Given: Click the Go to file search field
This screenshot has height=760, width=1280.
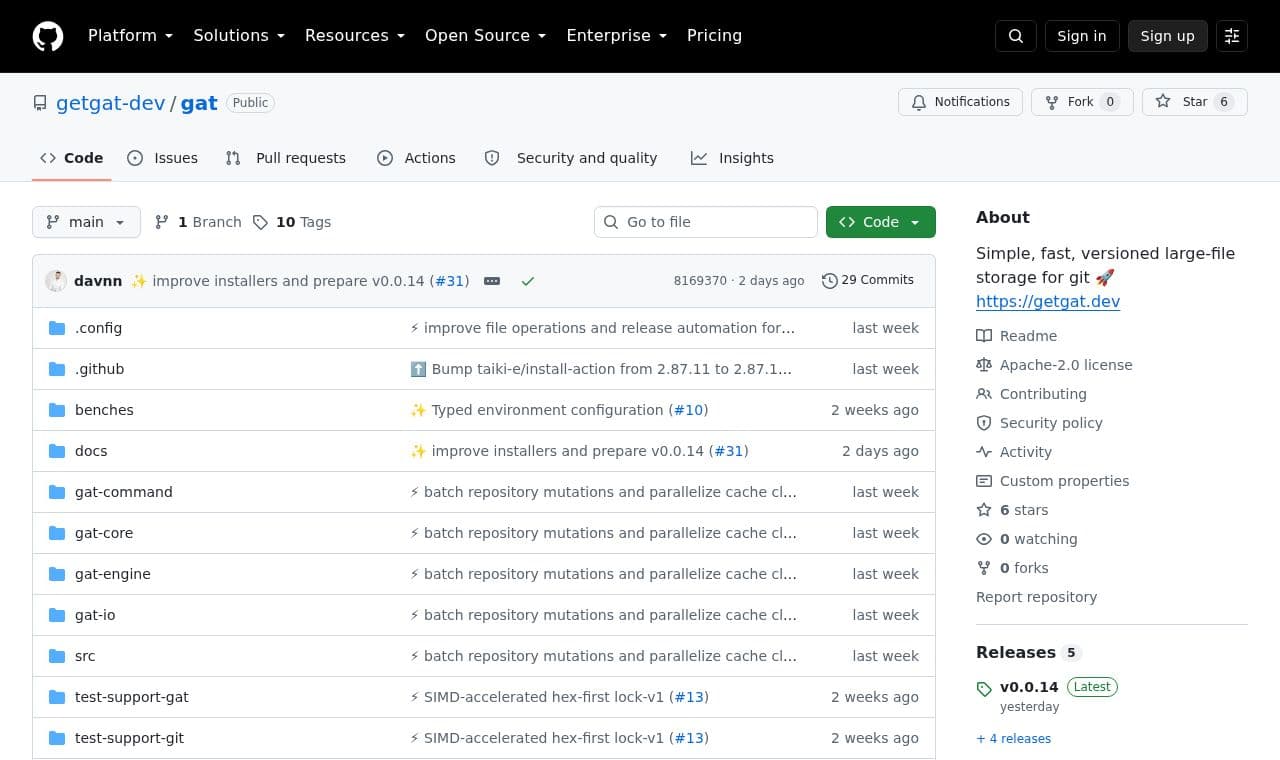Looking at the screenshot, I should click(706, 222).
